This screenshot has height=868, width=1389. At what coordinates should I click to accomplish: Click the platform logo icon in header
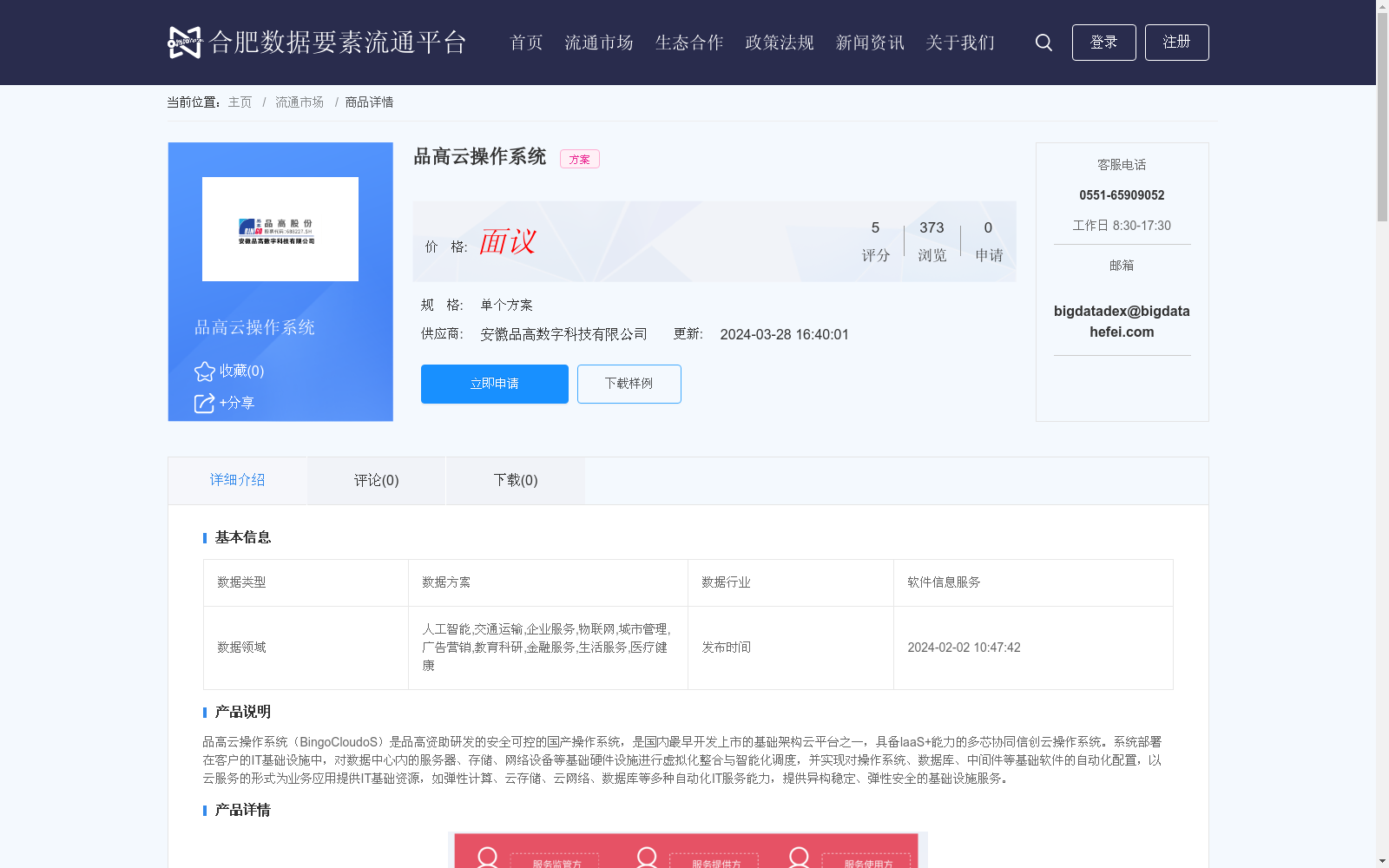coord(184,43)
